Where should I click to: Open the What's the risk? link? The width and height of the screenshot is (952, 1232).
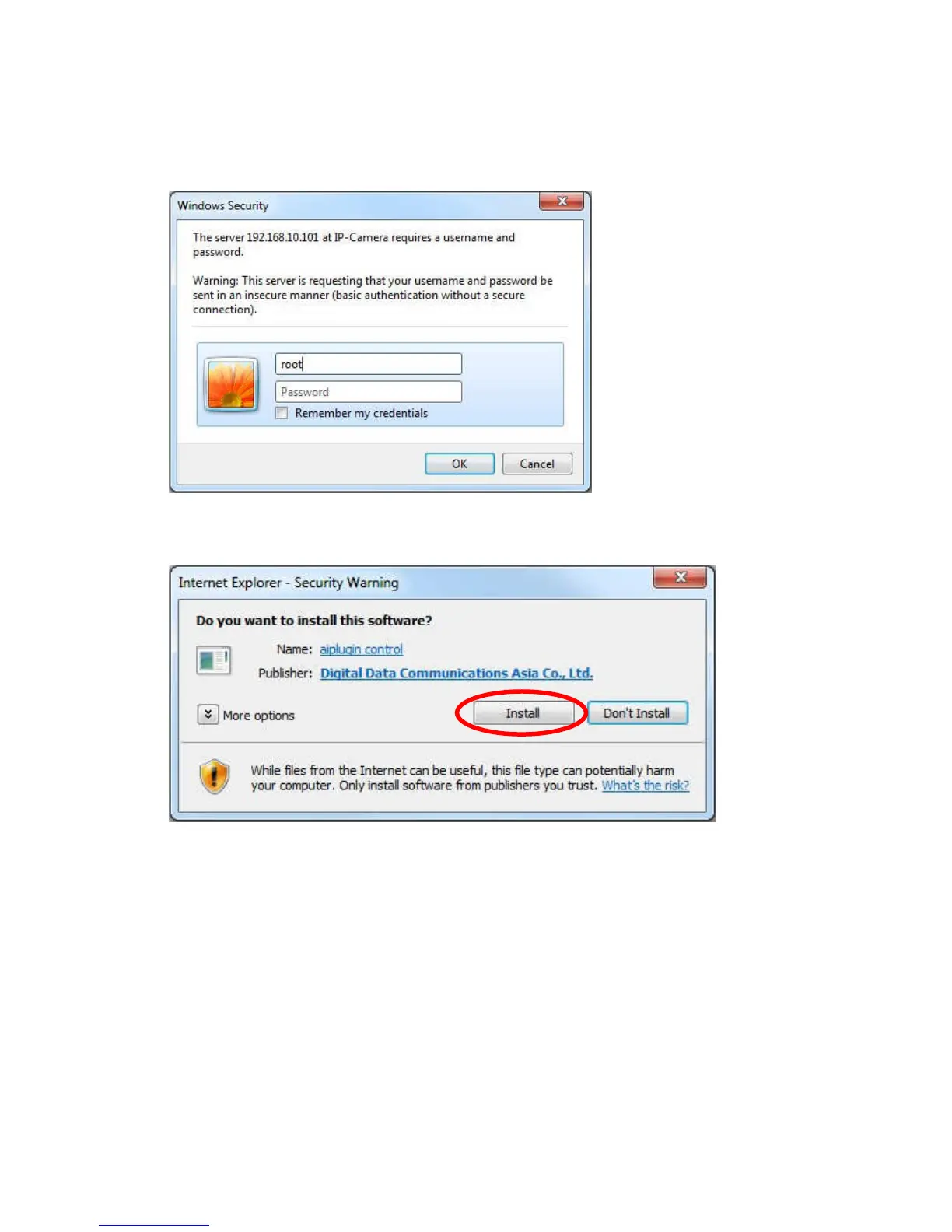(x=646, y=786)
